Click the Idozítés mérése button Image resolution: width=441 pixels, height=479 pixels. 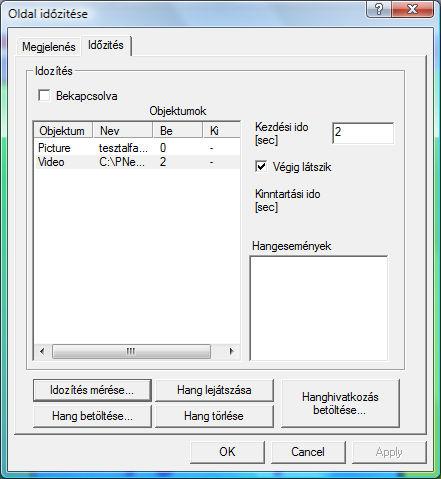click(92, 390)
